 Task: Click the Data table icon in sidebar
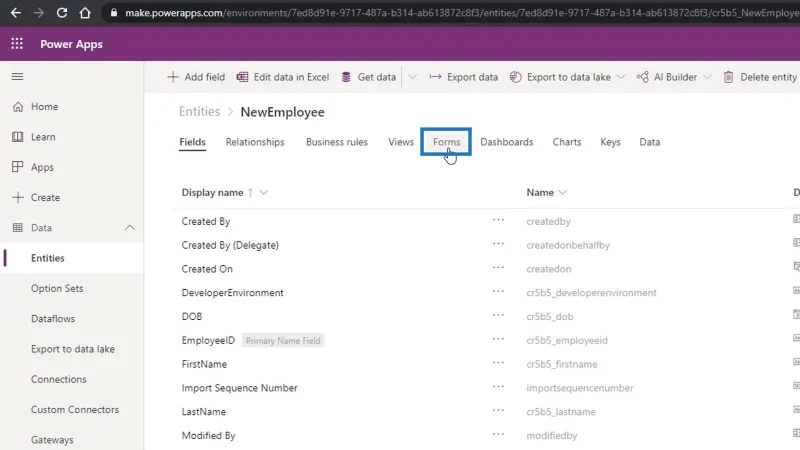[x=18, y=228]
